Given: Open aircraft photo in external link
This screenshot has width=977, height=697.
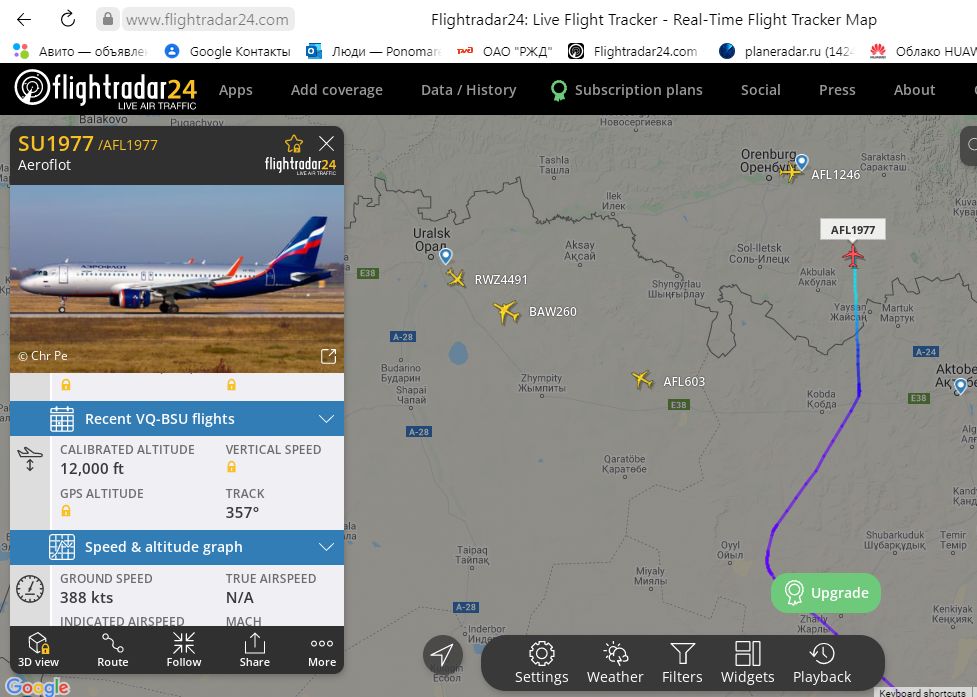Looking at the screenshot, I should click(328, 356).
